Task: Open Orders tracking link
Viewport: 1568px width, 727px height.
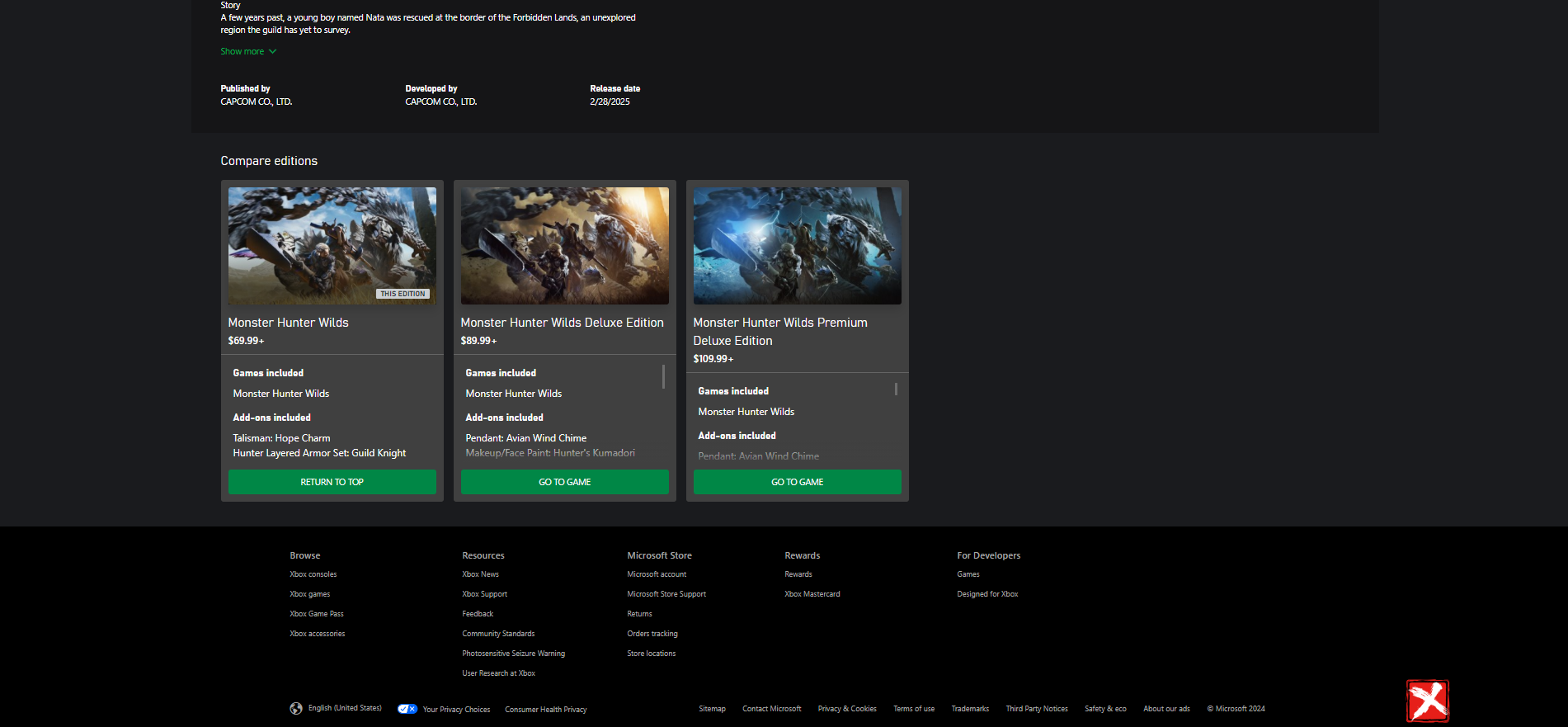Action: pyautogui.click(x=652, y=634)
